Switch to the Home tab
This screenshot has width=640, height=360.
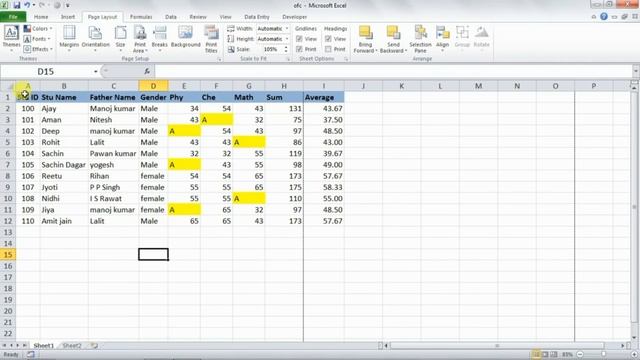click(41, 17)
